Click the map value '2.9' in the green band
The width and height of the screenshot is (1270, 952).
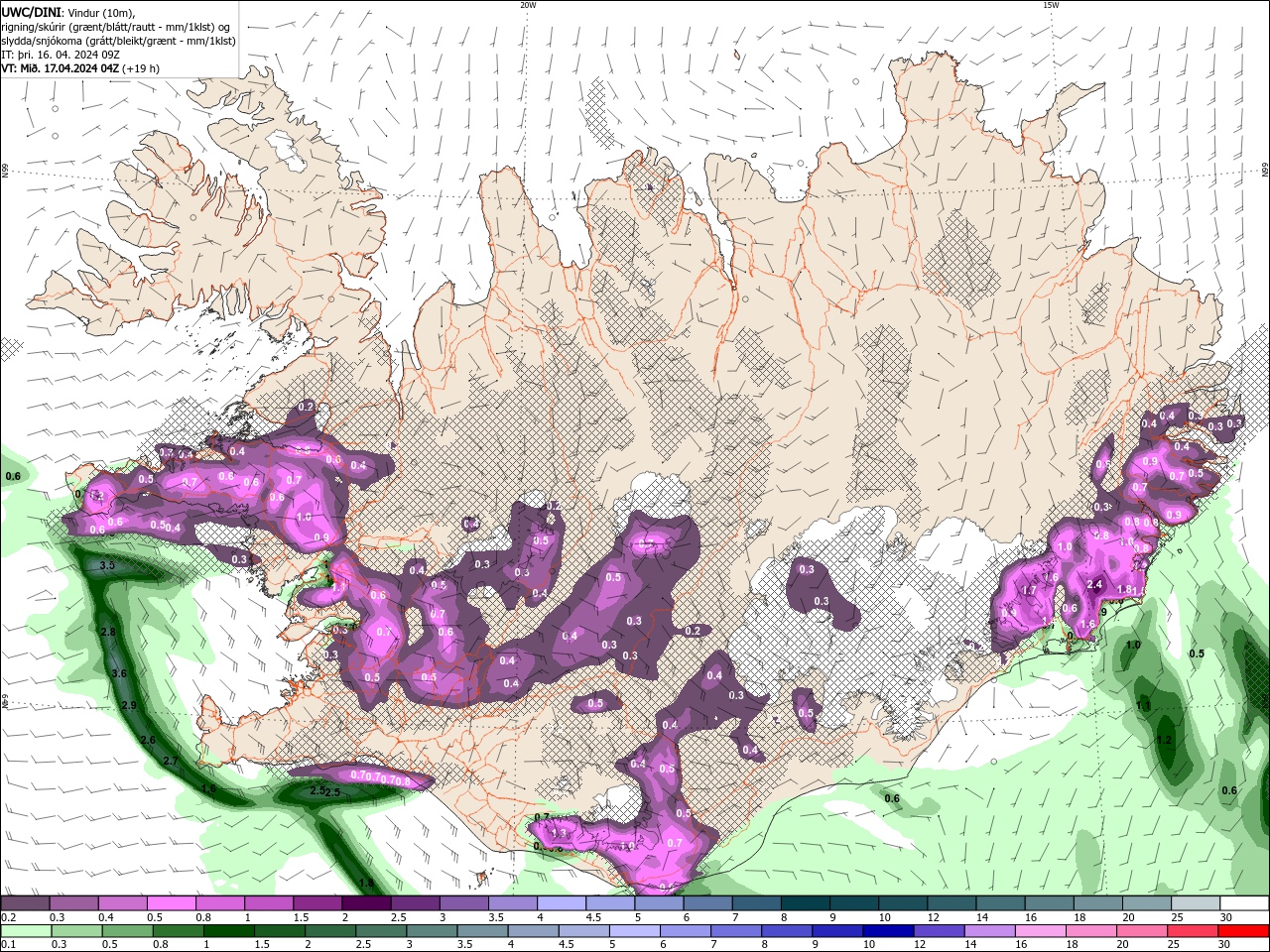click(x=128, y=705)
